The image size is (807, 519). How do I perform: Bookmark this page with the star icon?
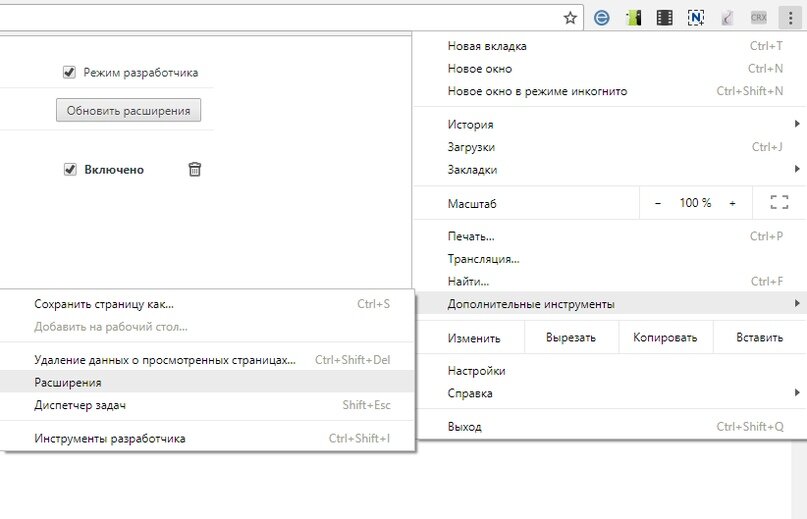(x=570, y=18)
